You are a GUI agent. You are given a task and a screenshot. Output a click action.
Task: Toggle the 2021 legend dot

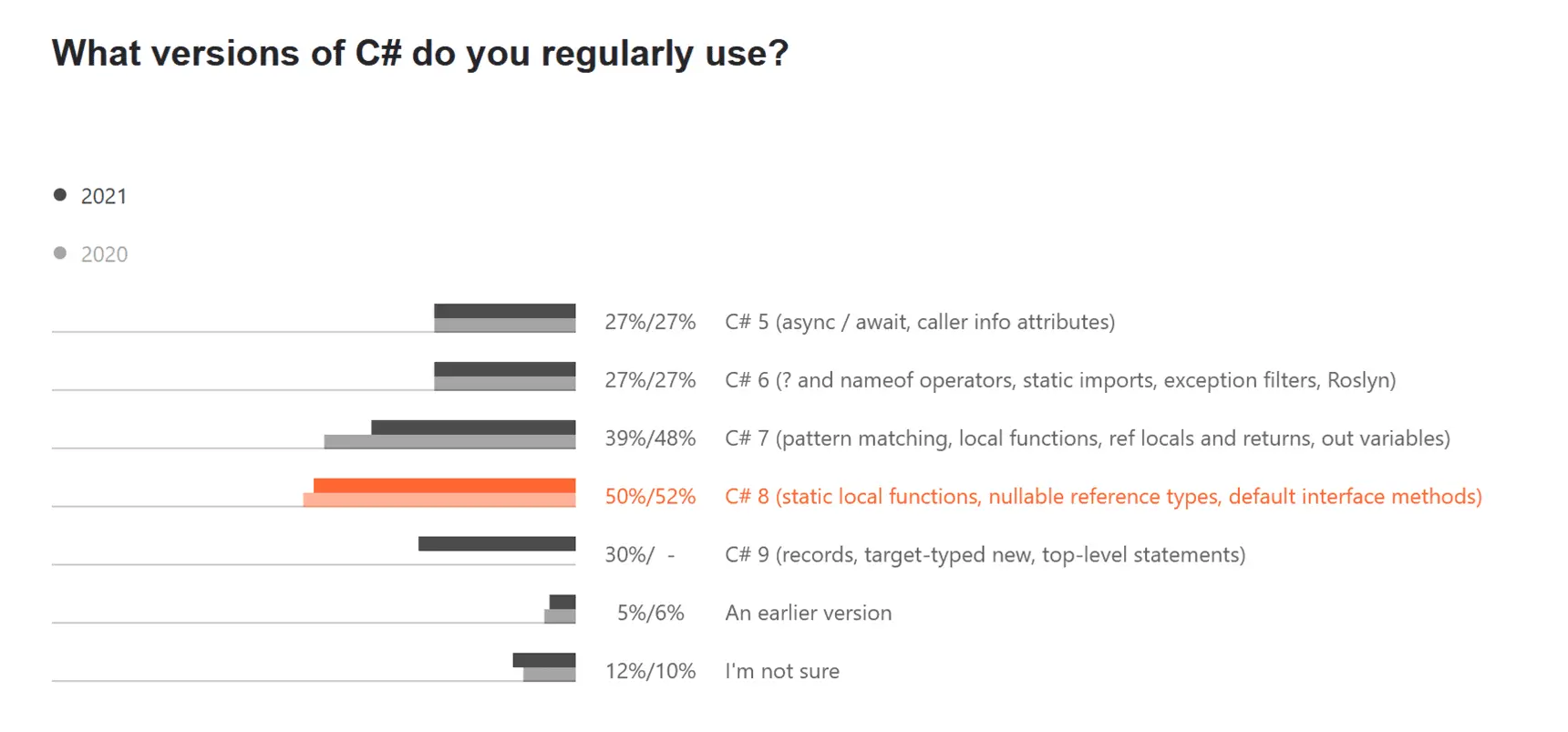[x=60, y=195]
